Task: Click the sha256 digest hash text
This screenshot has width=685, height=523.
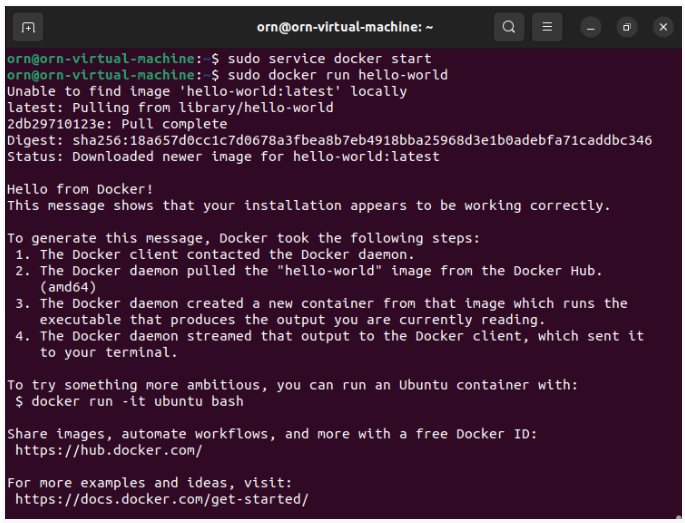Action: (x=362, y=140)
